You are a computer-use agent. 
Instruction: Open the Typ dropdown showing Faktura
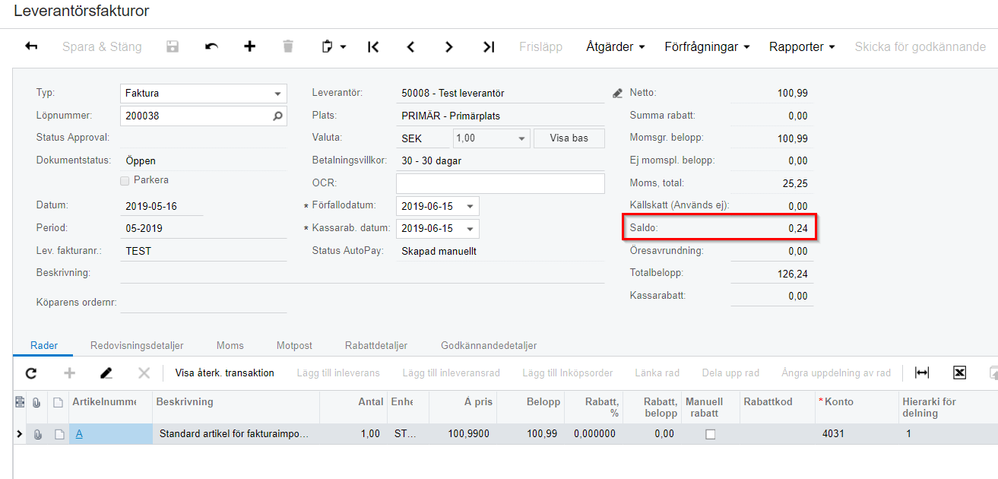277,94
